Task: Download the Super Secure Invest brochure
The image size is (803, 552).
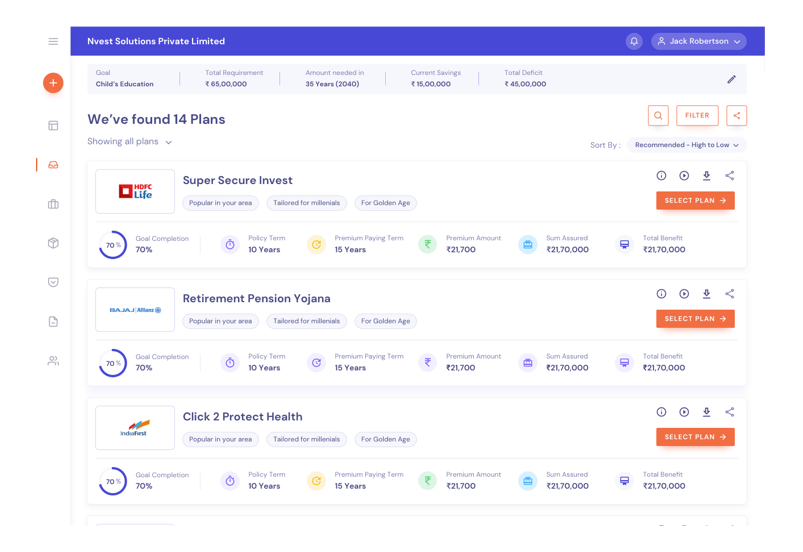Action: pos(706,176)
